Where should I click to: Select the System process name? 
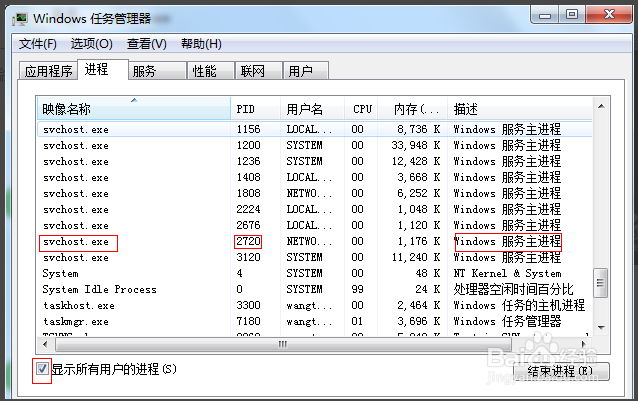(60, 273)
